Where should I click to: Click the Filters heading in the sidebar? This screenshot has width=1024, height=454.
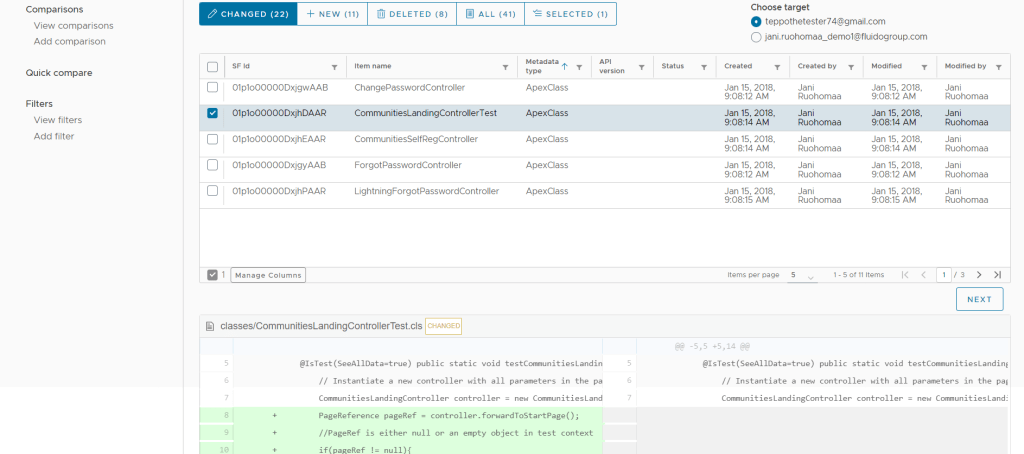pyautogui.click(x=39, y=104)
